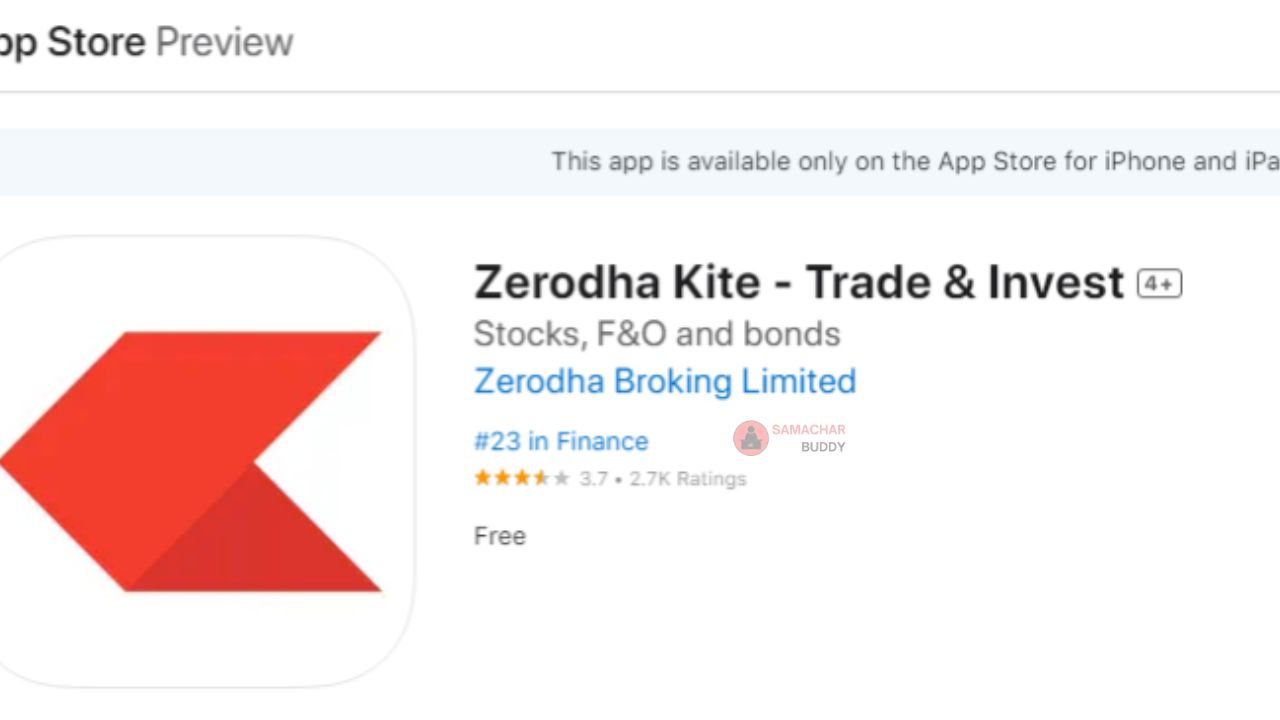This screenshot has height=720, width=1280.
Task: Open the Zerodha Broking Limited developer page
Action: (x=664, y=381)
